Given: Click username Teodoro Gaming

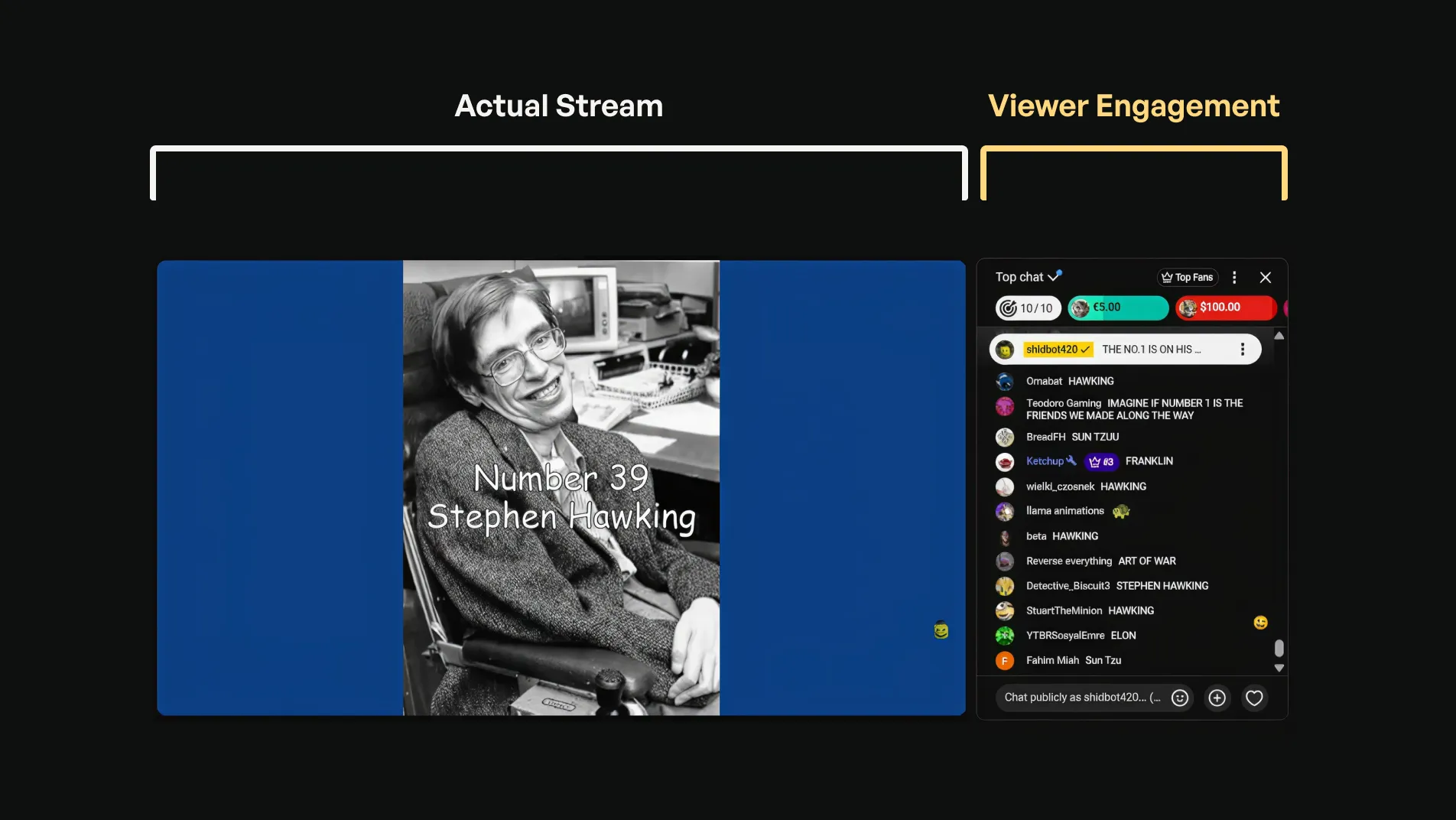Looking at the screenshot, I should [x=1064, y=403].
